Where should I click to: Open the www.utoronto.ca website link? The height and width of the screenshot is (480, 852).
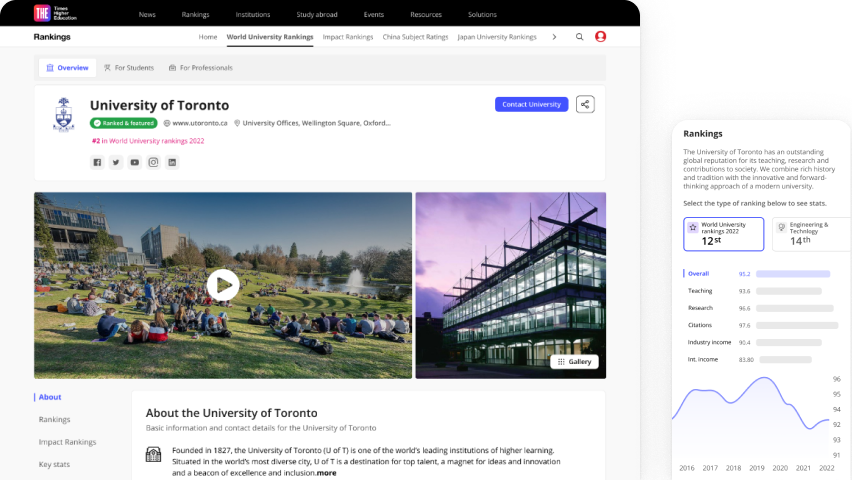pos(199,123)
